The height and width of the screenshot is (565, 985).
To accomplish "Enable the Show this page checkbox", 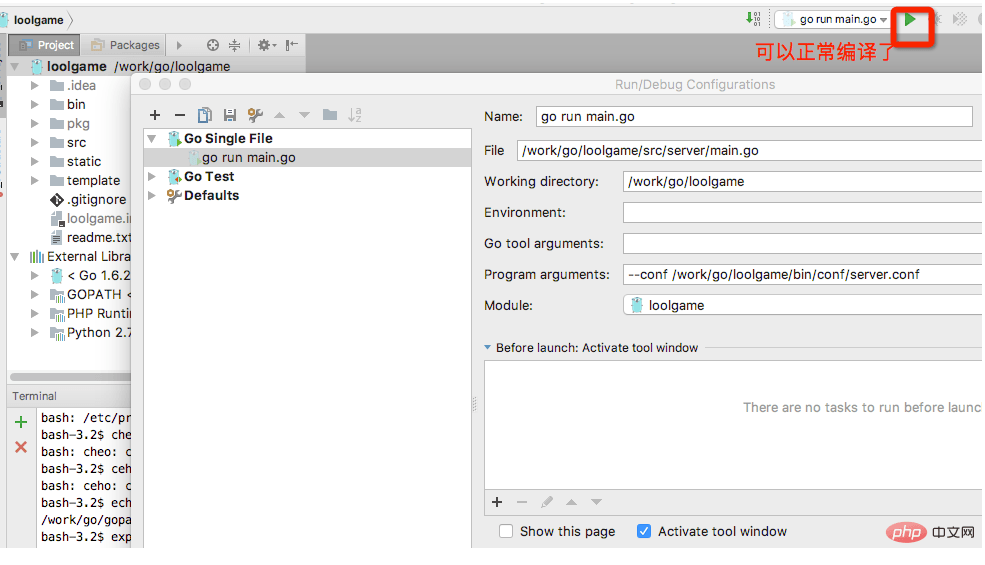I will click(x=506, y=532).
